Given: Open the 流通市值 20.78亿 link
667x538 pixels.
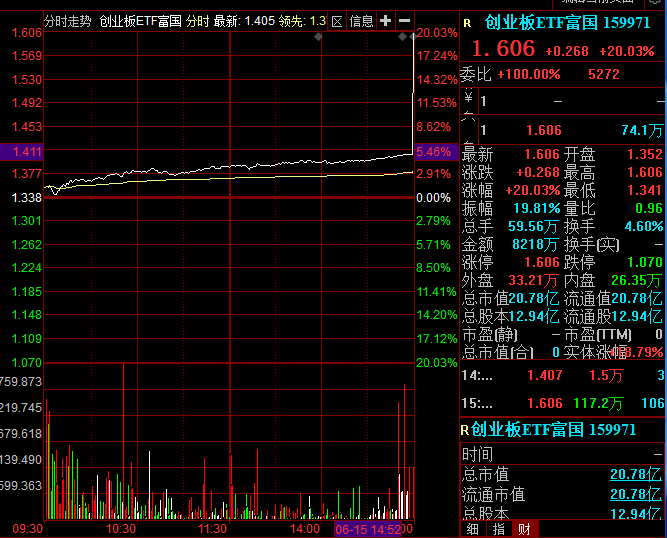Looking at the screenshot, I should point(636,494).
